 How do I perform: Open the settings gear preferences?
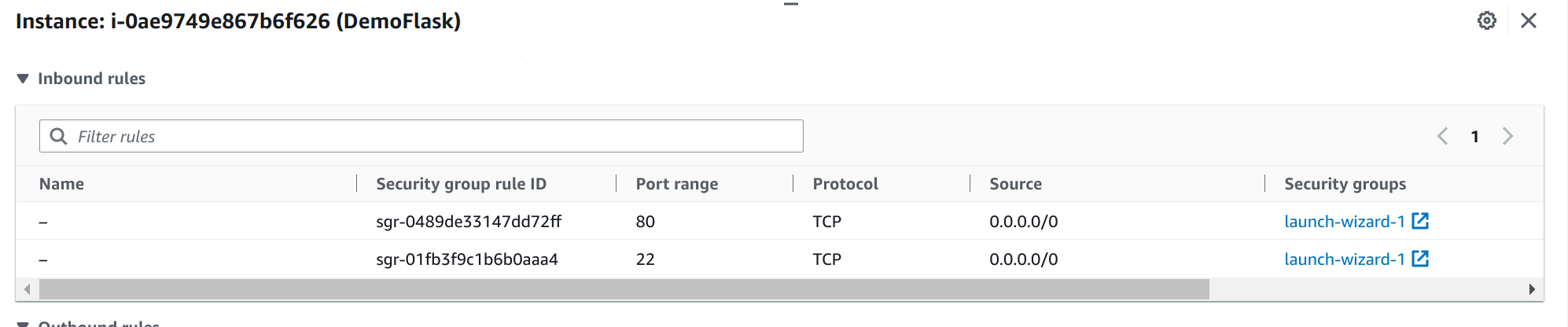pyautogui.click(x=1486, y=20)
